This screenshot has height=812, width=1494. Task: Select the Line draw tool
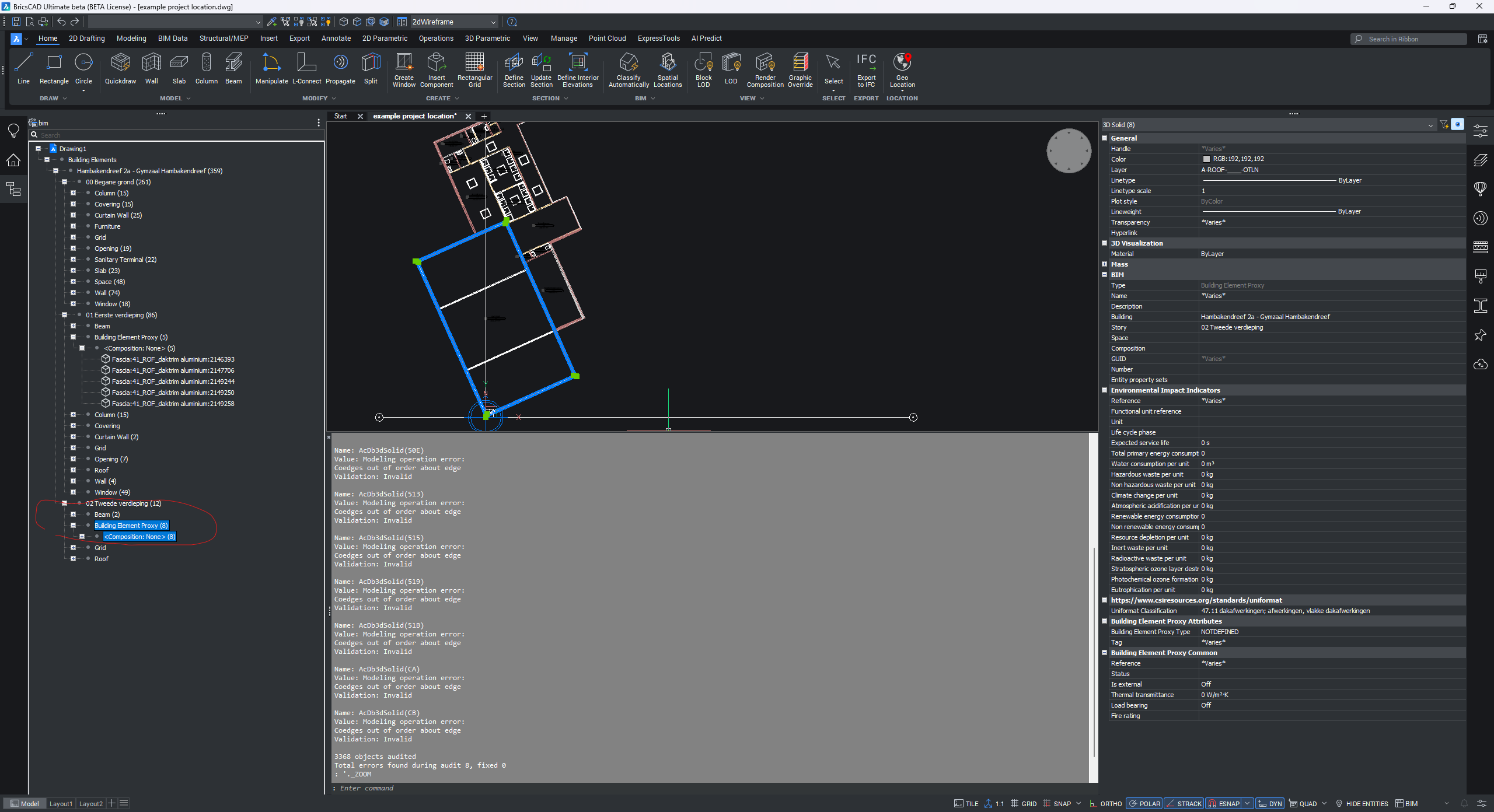point(23,69)
